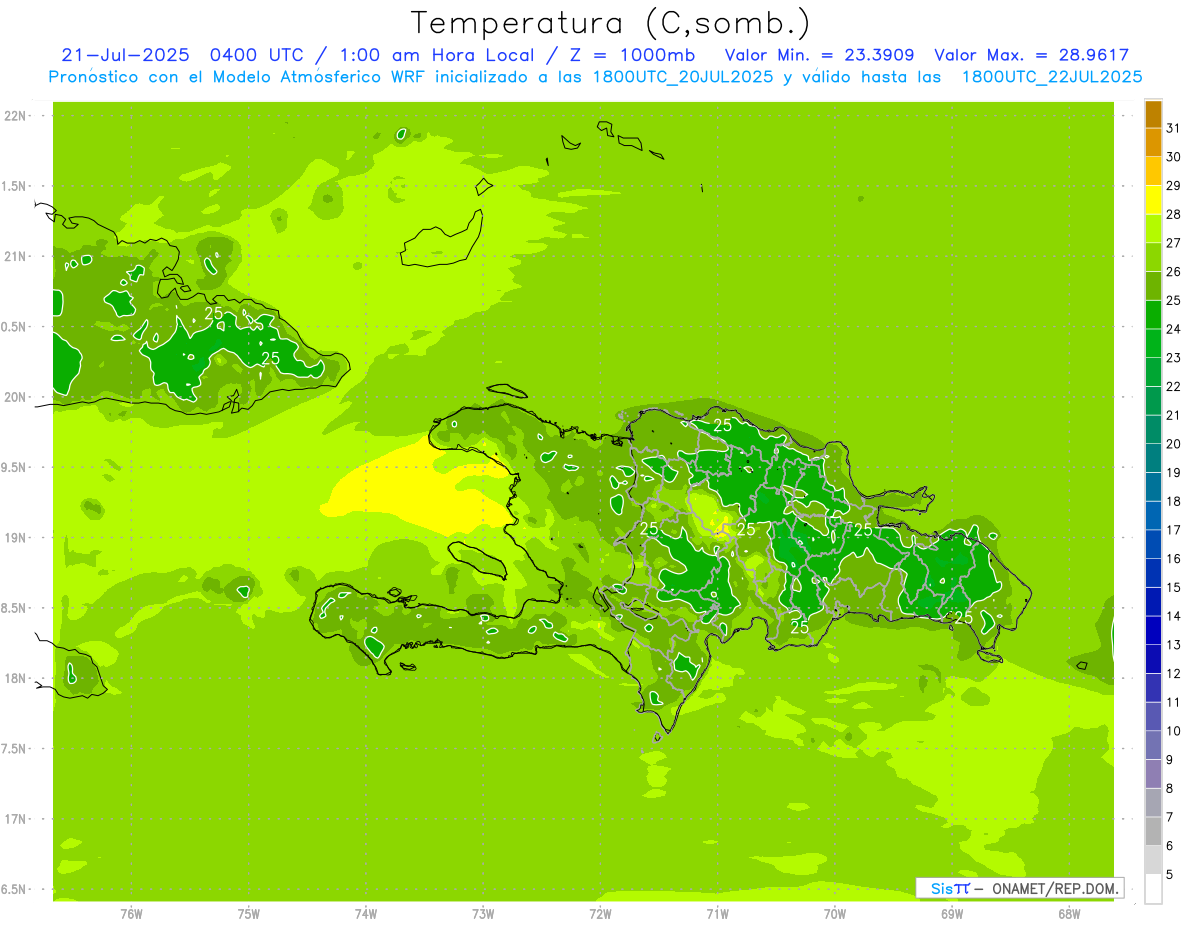Pick the green swatch between 24 and 25

point(1153,315)
